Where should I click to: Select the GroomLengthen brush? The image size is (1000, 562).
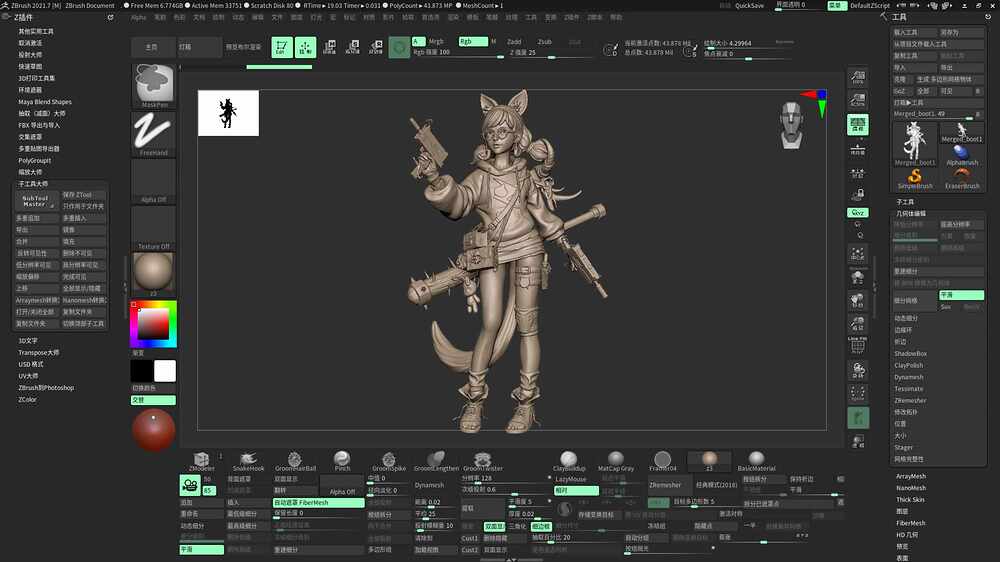click(436, 461)
